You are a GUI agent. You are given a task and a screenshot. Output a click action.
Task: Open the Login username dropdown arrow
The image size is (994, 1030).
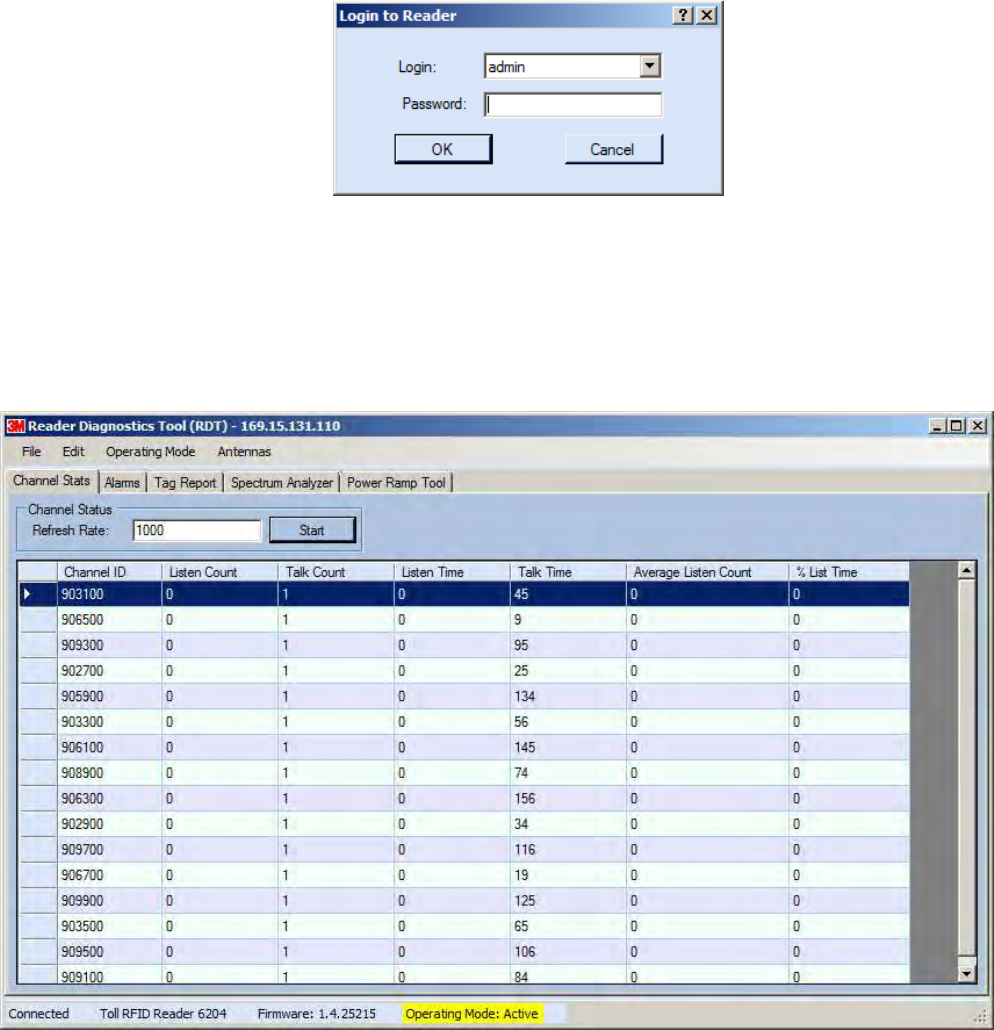pyautogui.click(x=650, y=66)
